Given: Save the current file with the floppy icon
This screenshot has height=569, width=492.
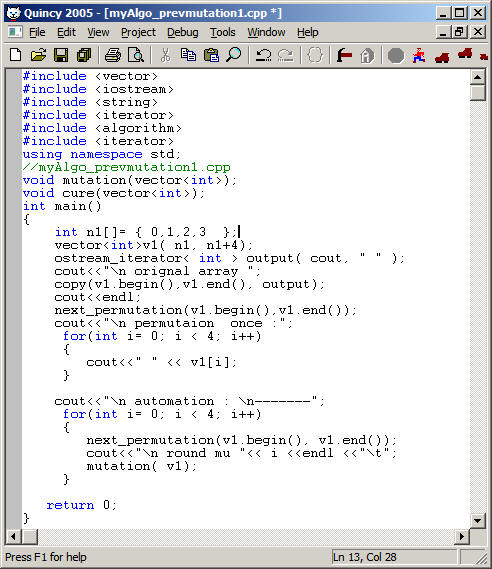Looking at the screenshot, I should tap(61, 55).
